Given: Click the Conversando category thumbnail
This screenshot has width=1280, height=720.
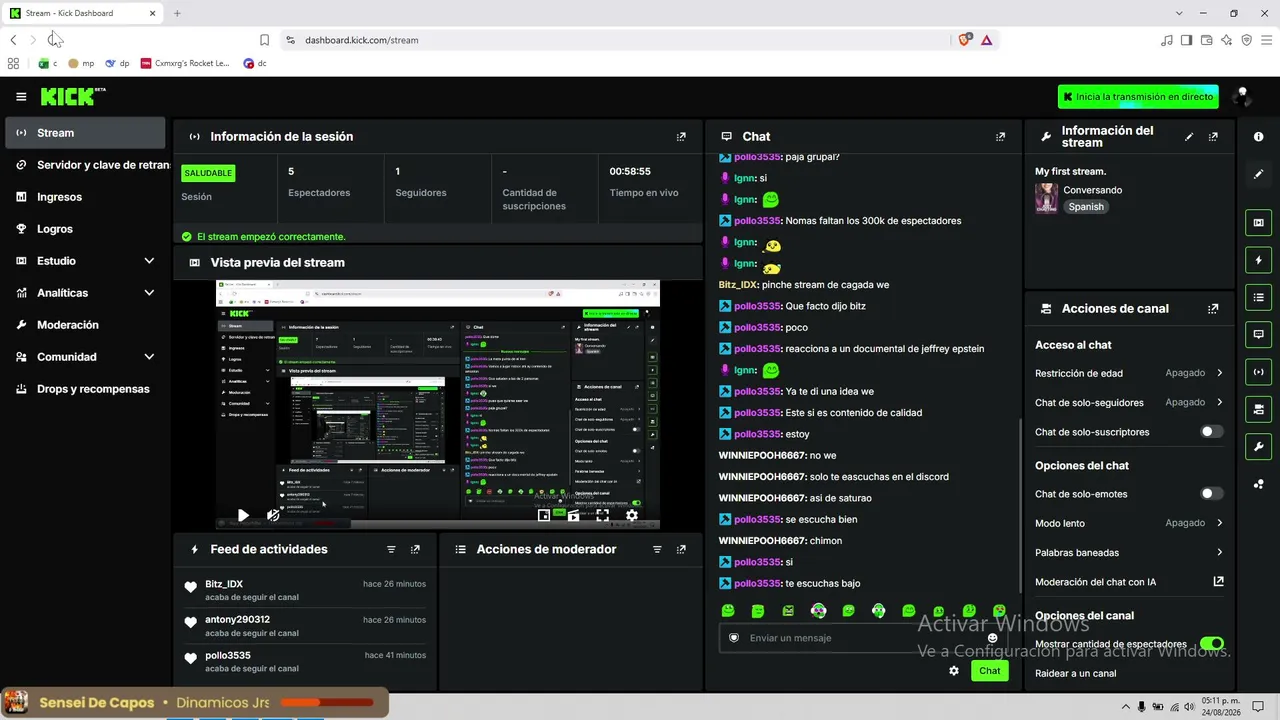Looking at the screenshot, I should click(x=1046, y=198).
